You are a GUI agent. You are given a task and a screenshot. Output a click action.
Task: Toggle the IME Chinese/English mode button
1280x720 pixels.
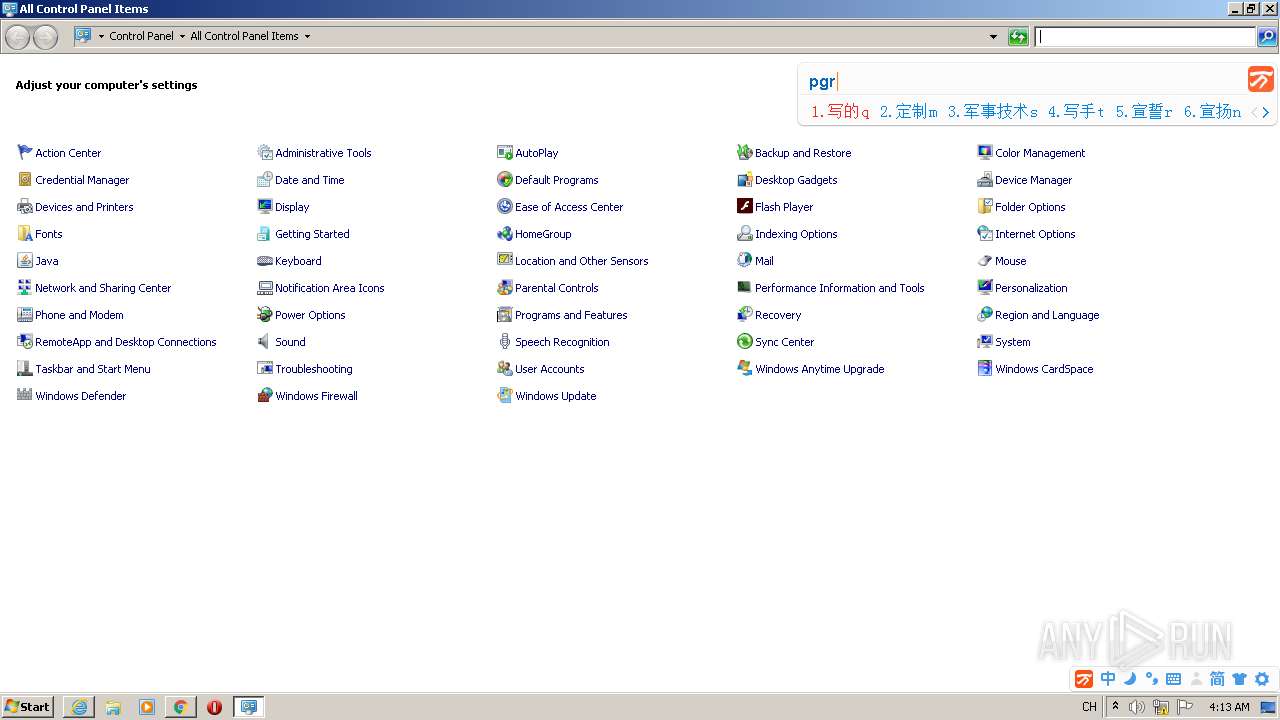coord(1108,679)
